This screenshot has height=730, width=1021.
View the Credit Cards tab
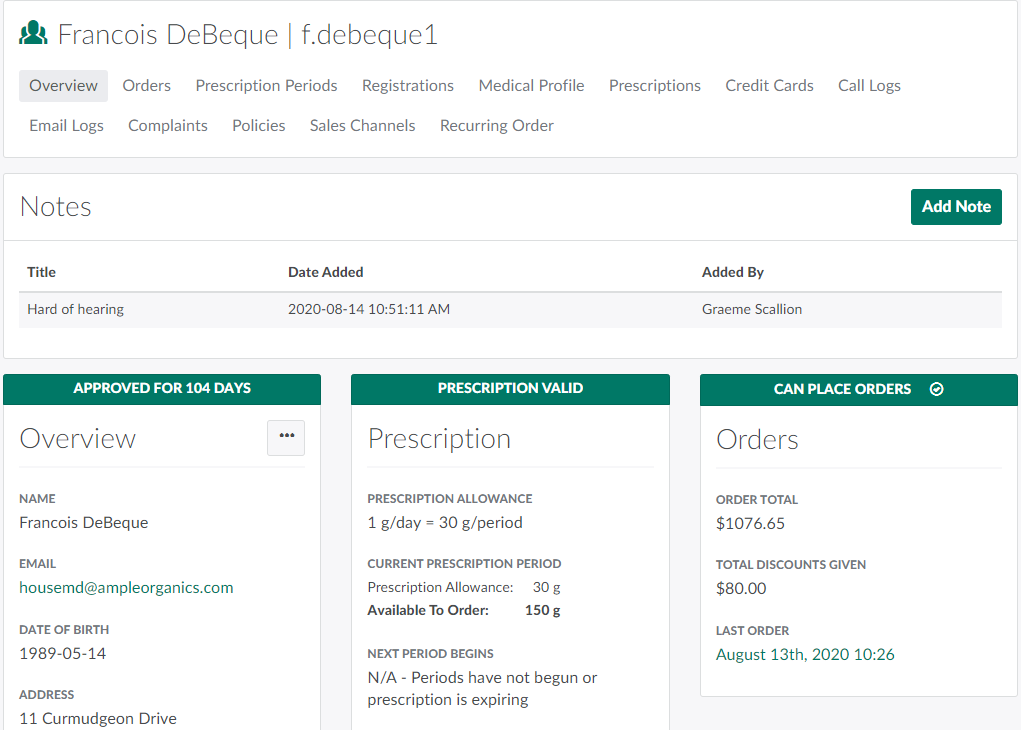pos(769,86)
